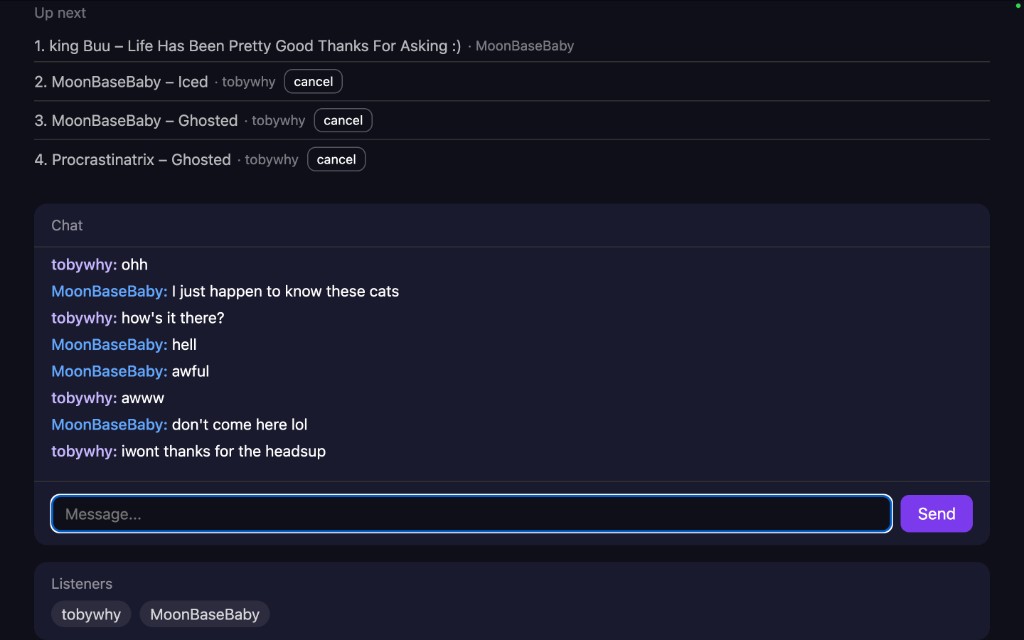Click the message "I just happen to know these cats"

(285, 292)
